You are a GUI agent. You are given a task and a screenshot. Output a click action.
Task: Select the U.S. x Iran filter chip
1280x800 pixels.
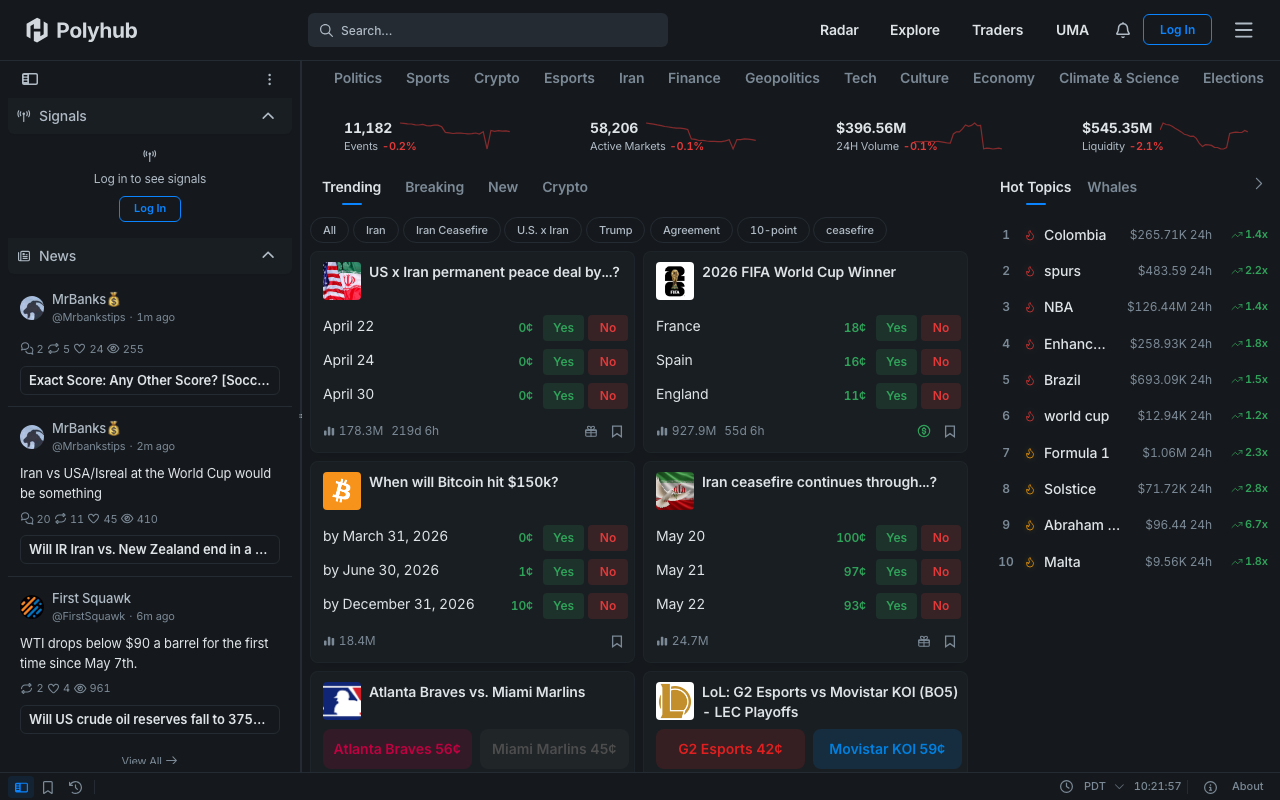(543, 230)
